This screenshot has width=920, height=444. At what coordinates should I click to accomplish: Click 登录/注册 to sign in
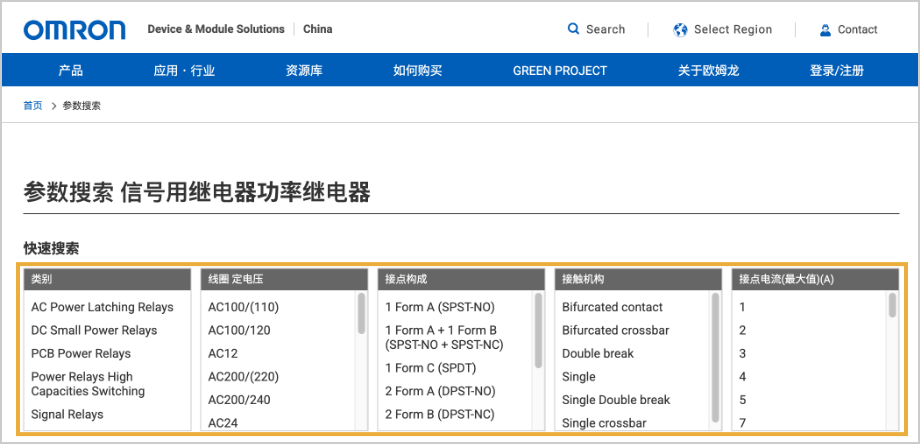pyautogui.click(x=836, y=71)
